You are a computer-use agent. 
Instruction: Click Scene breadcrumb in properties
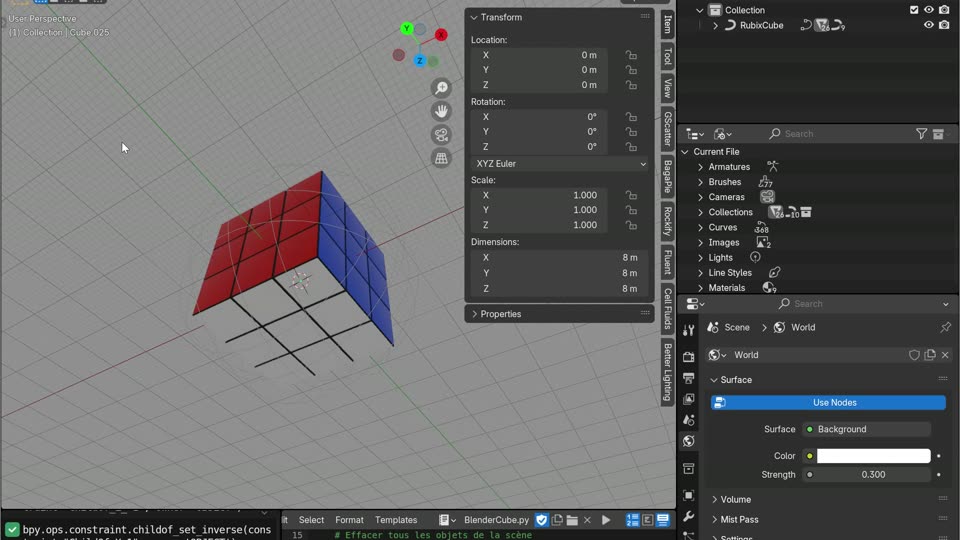(729, 328)
